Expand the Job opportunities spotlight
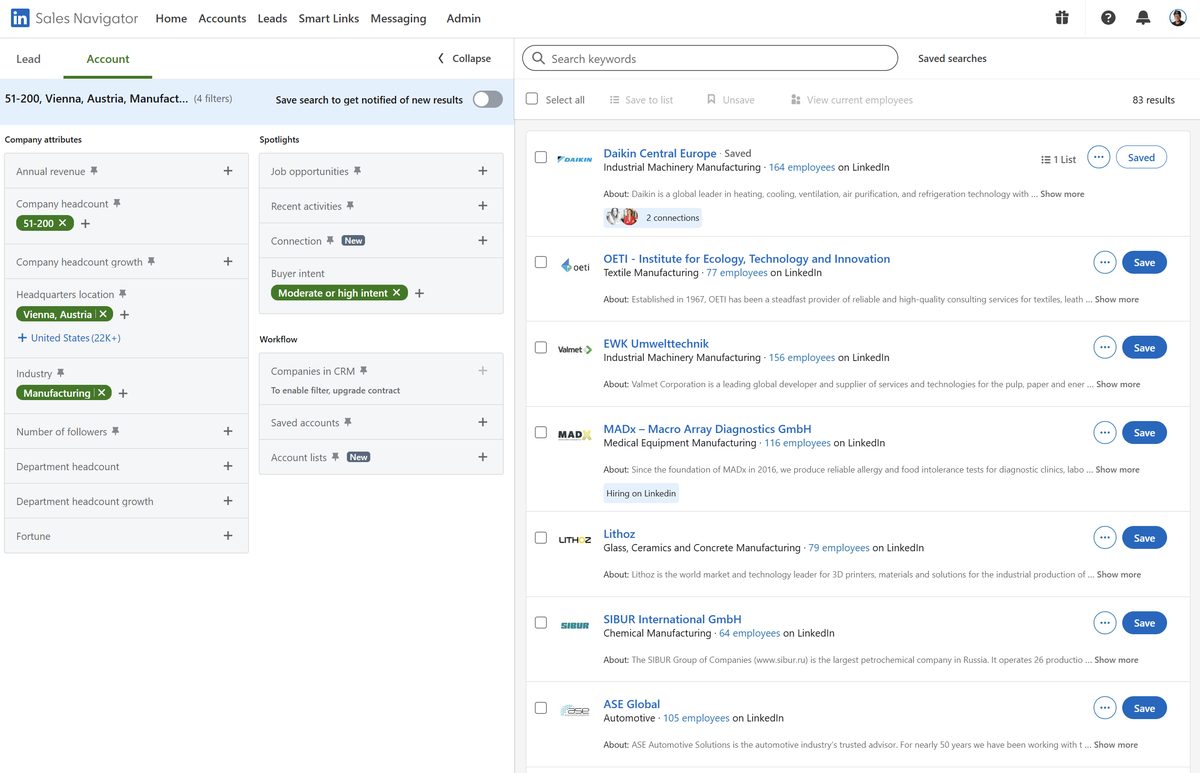 point(482,170)
